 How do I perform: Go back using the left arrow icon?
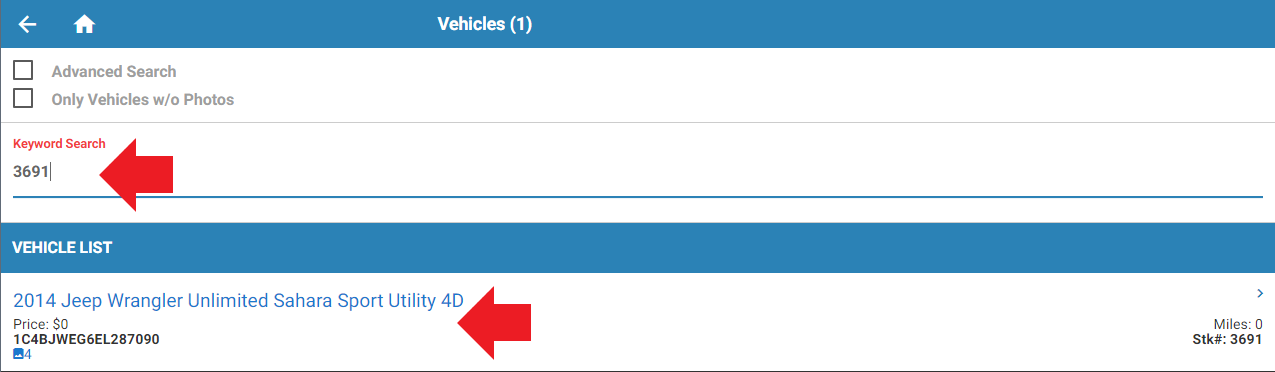[x=28, y=24]
